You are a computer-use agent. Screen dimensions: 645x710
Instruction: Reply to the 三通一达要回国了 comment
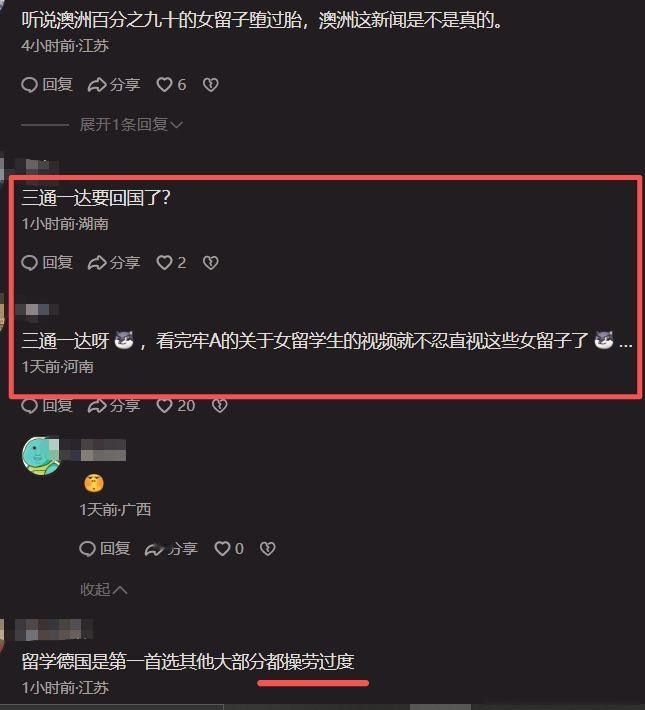coord(47,263)
